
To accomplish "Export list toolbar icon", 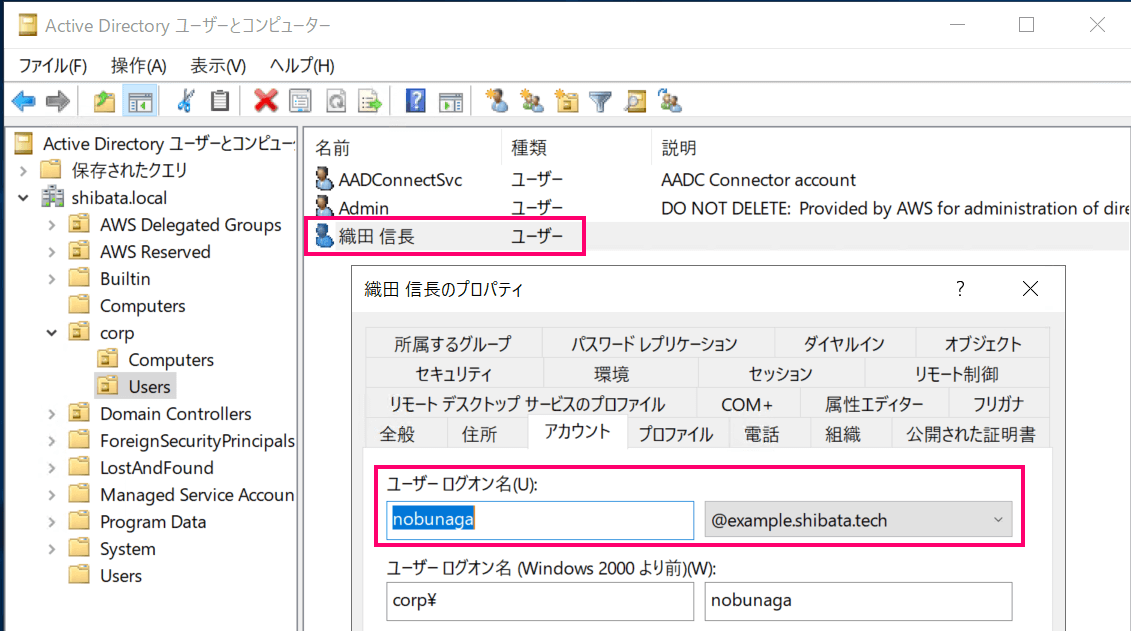I will 370,101.
